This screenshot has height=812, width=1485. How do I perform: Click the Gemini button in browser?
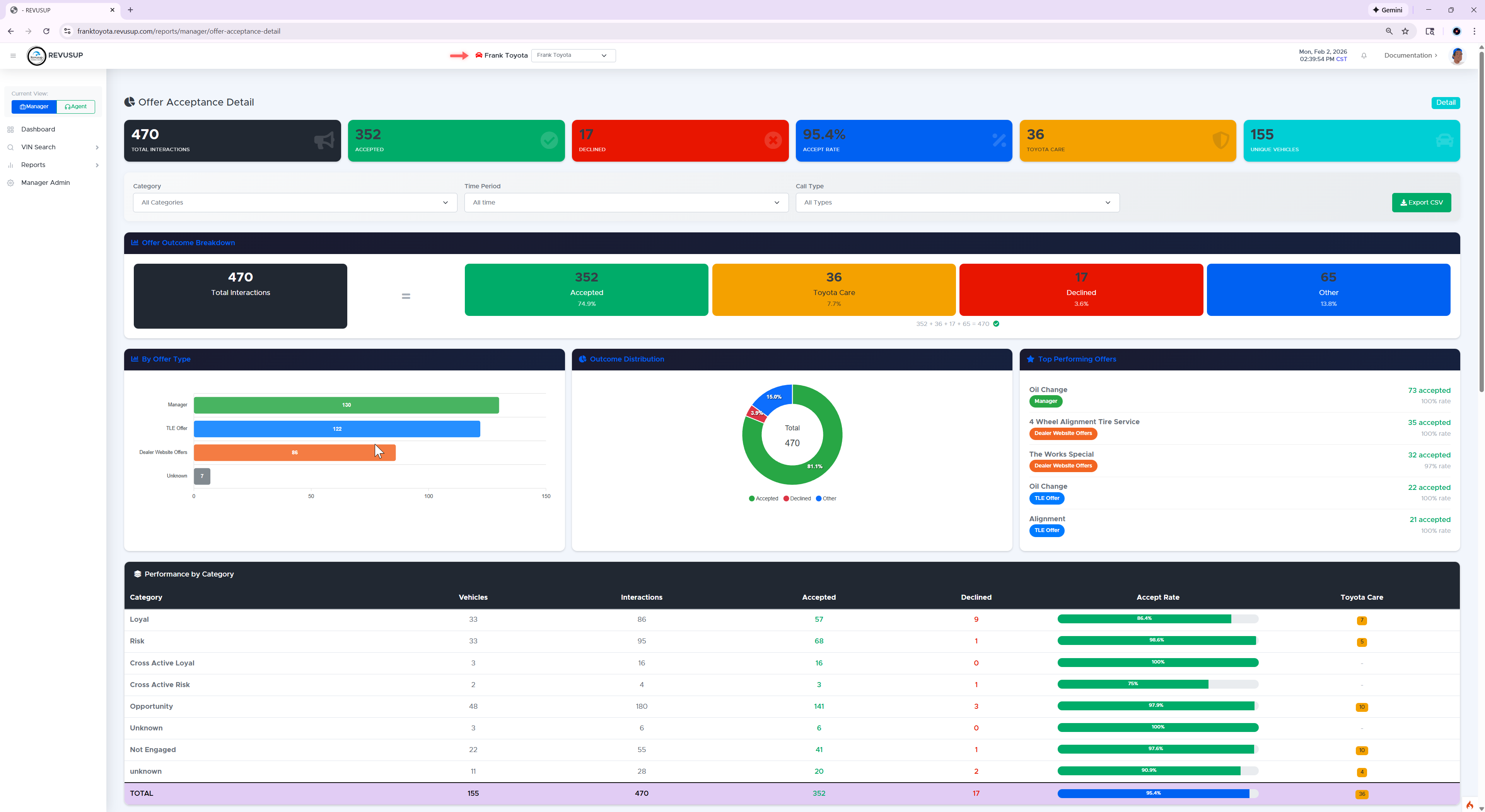1388,10
